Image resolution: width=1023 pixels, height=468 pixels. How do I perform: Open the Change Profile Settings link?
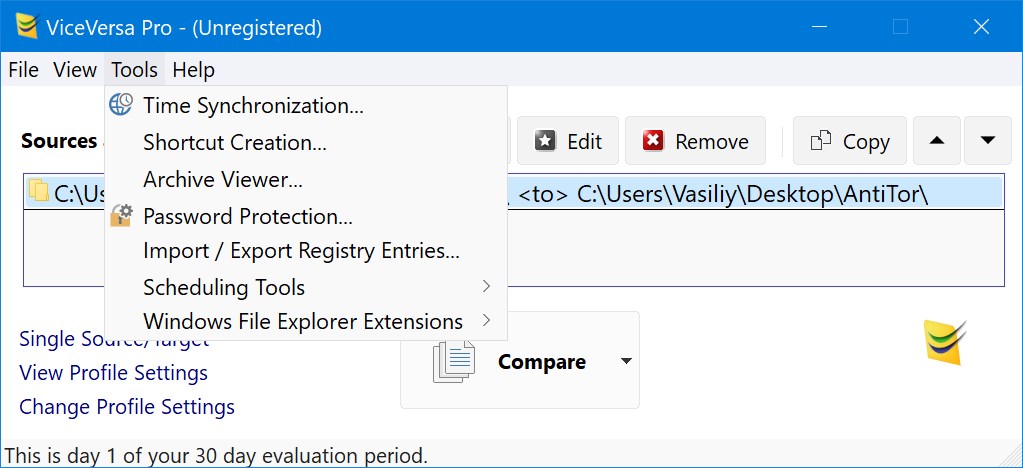tap(127, 406)
